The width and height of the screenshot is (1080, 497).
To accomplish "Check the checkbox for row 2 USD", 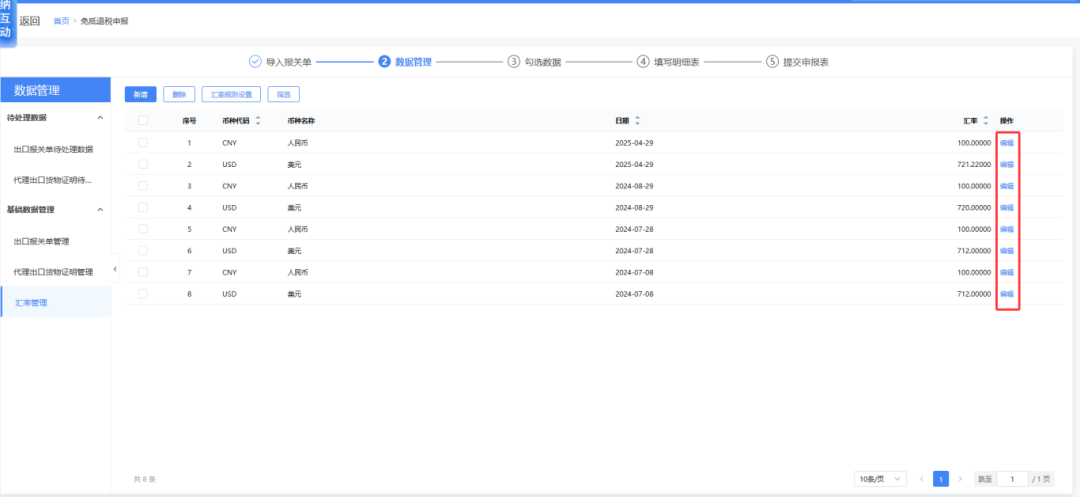I will coord(143,164).
